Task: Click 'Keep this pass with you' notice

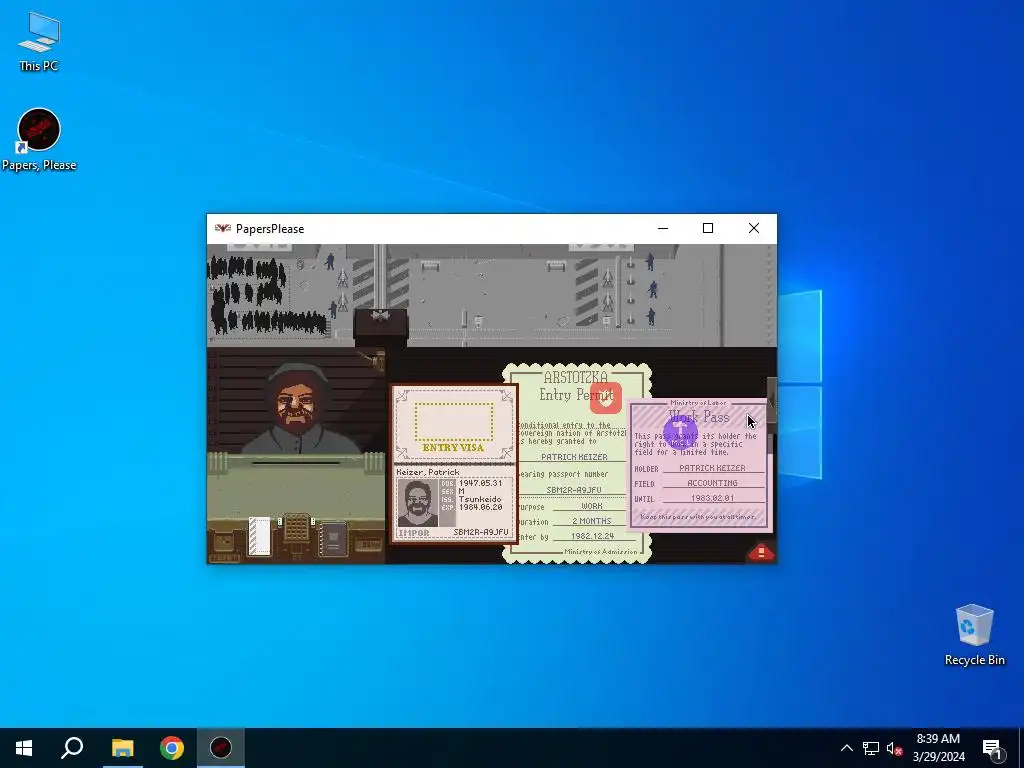Action: (697, 517)
